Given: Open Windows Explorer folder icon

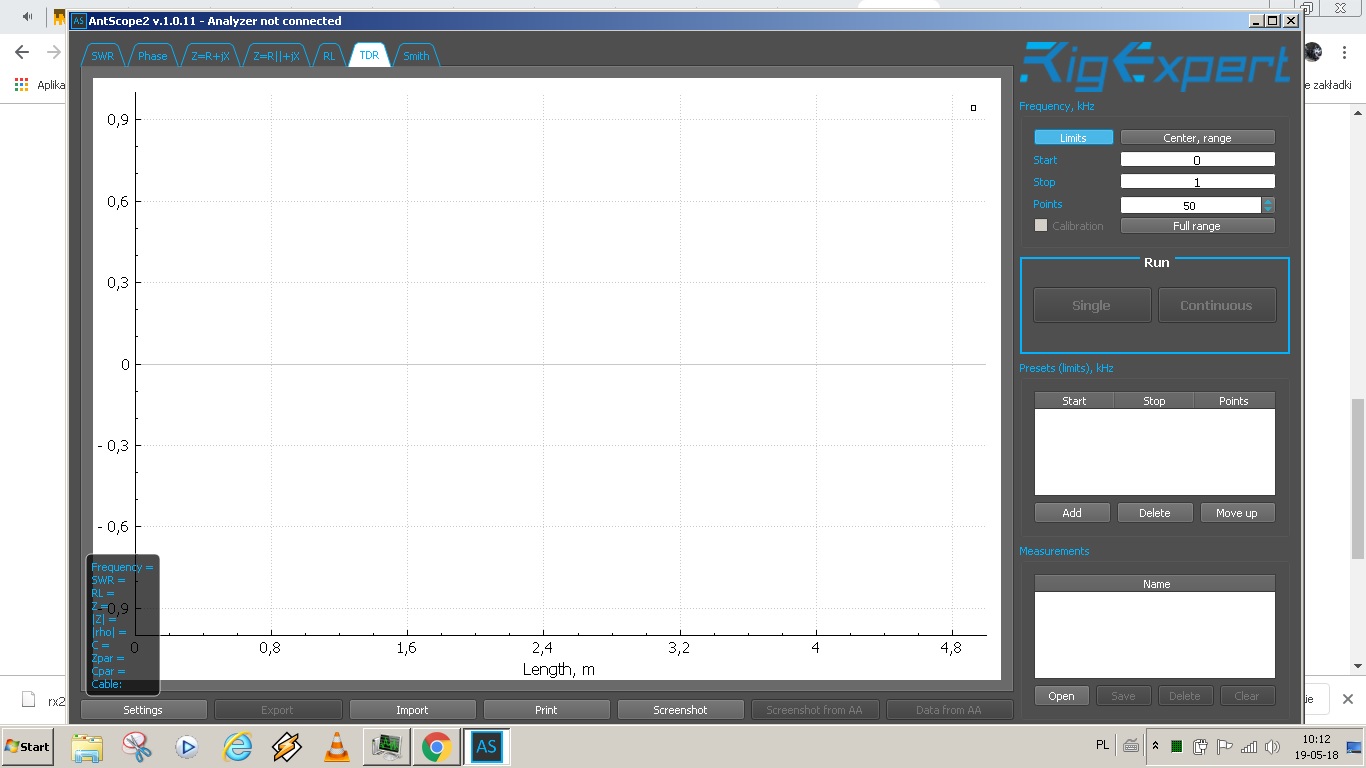Looking at the screenshot, I should tap(87, 747).
